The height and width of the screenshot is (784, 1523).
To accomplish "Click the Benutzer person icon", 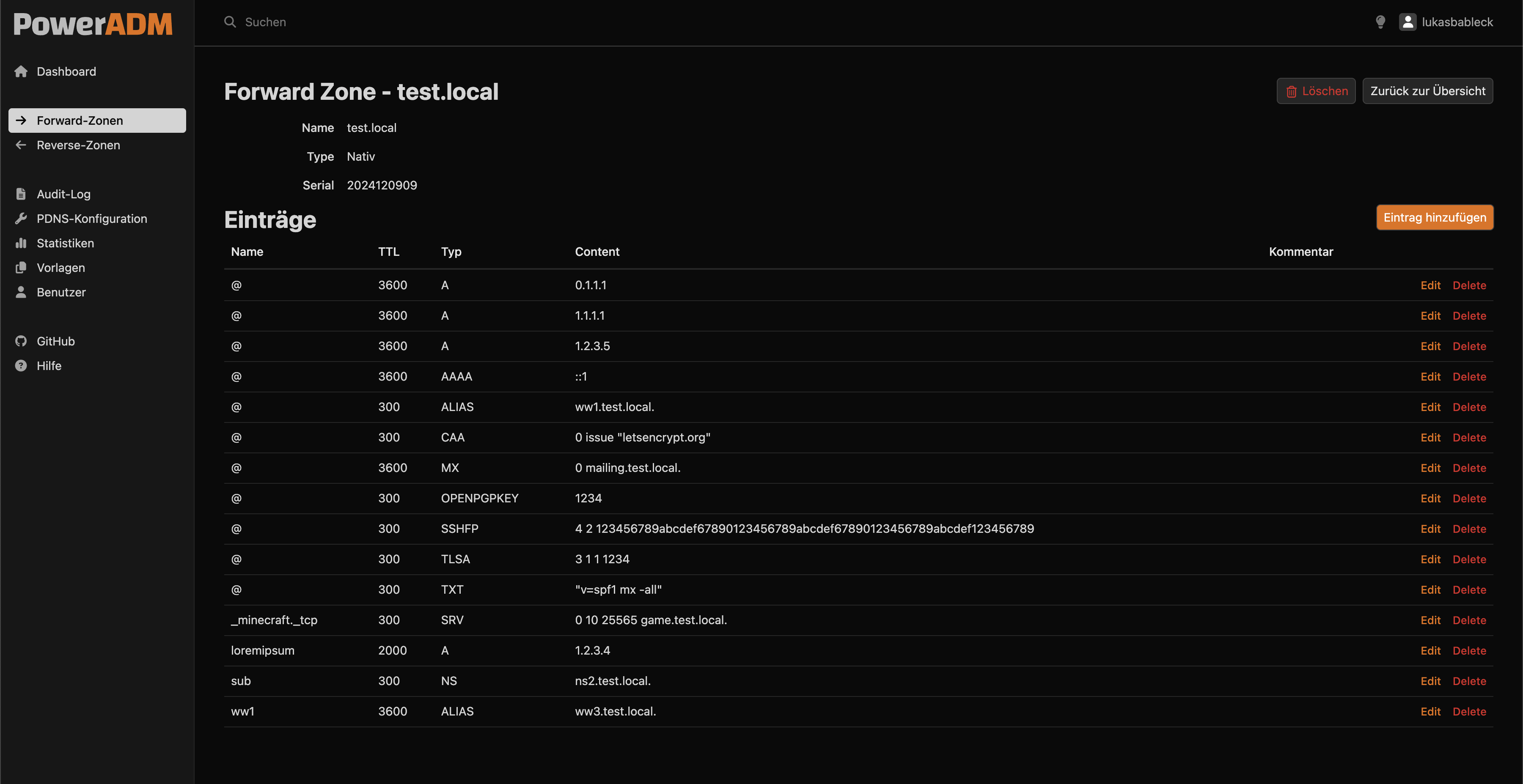I will click(x=21, y=292).
